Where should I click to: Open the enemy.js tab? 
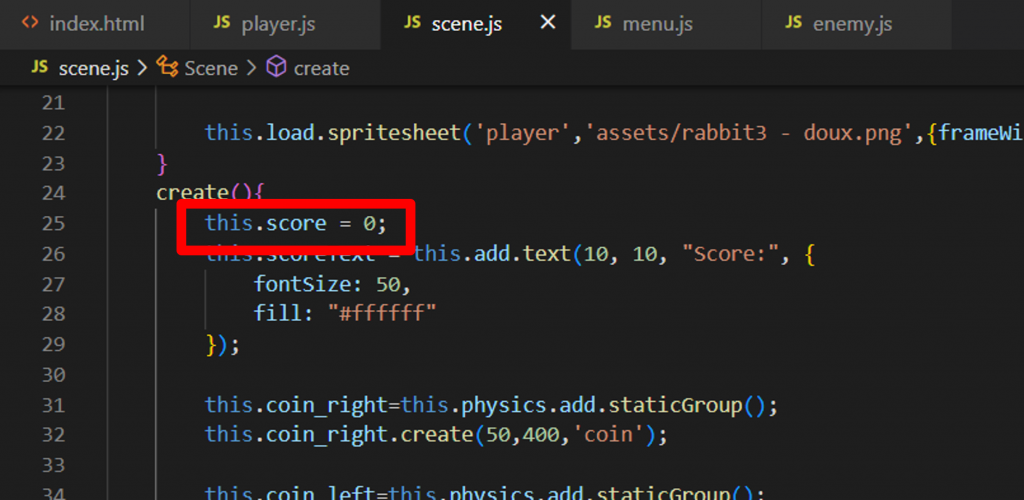(856, 24)
